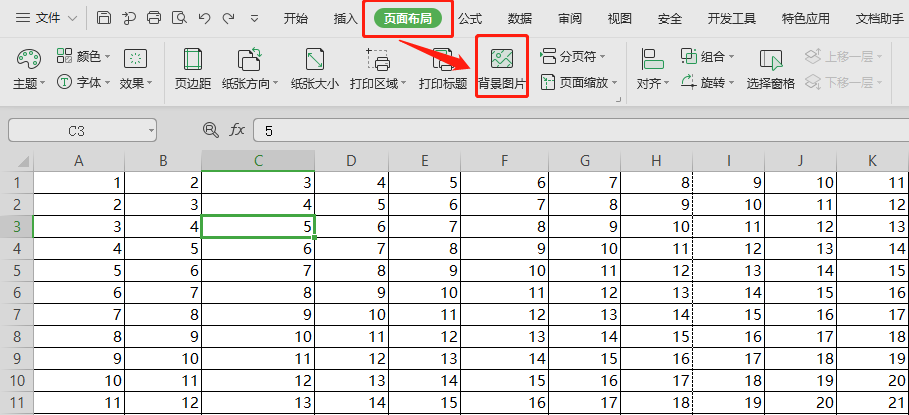The width and height of the screenshot is (909, 415).
Task: Open the quick access toolbar customize arrow
Action: (x=254, y=19)
